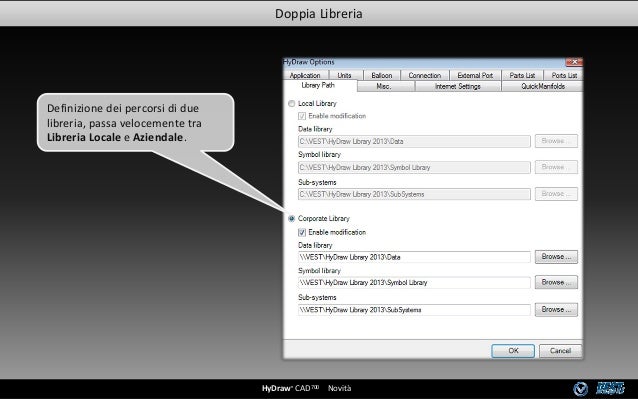Browse for the Corporate Symbol library folder

point(556,282)
